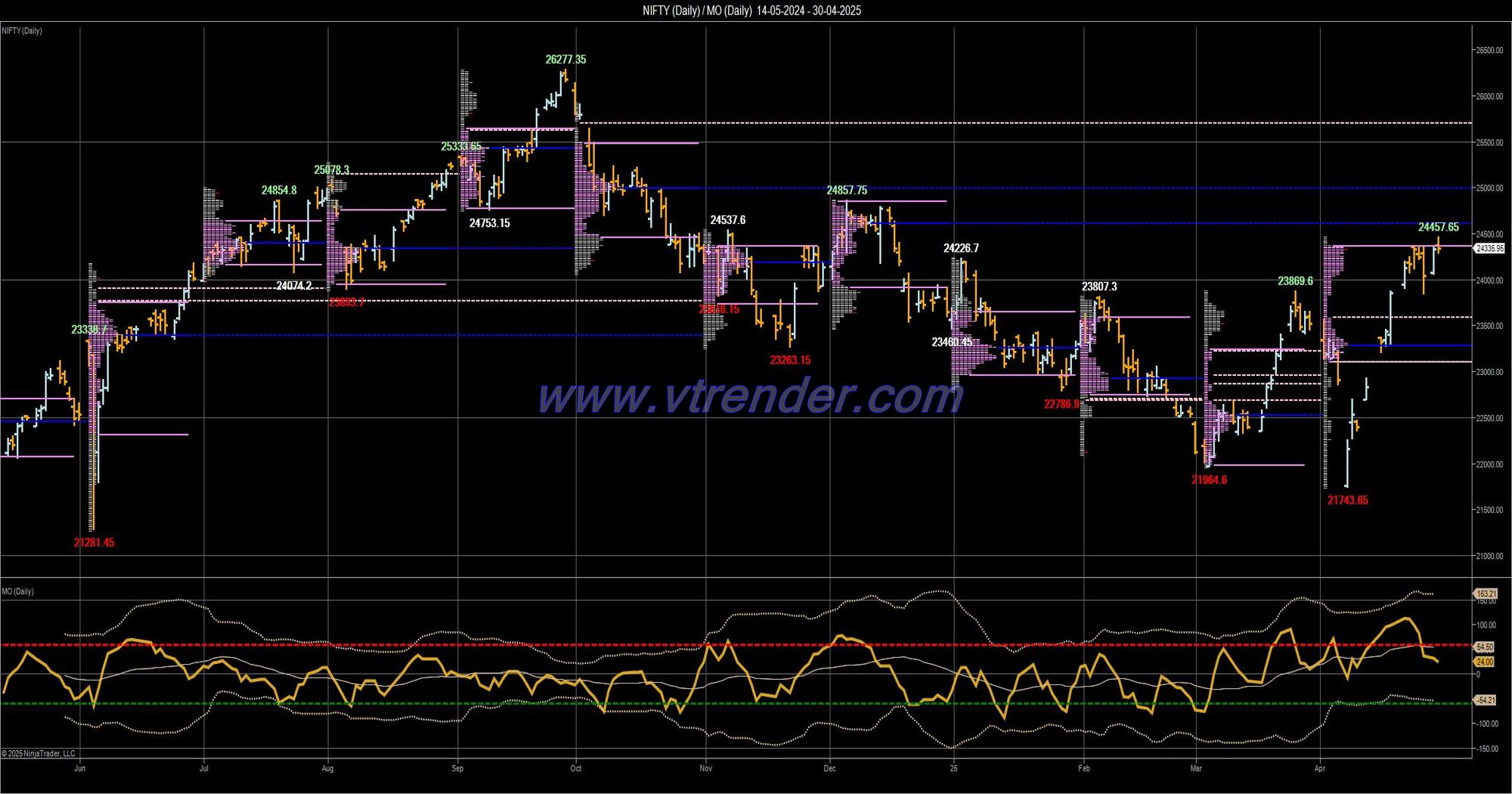Click 22000.00 on the price axis

point(1489,464)
